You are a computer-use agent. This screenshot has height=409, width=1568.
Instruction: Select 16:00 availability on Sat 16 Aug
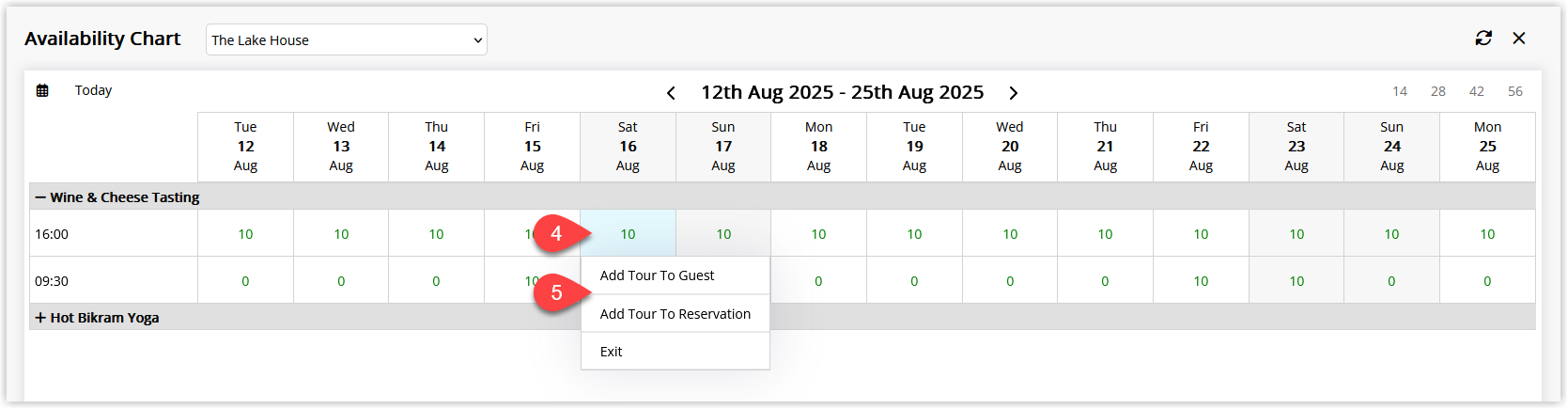pyautogui.click(x=628, y=233)
